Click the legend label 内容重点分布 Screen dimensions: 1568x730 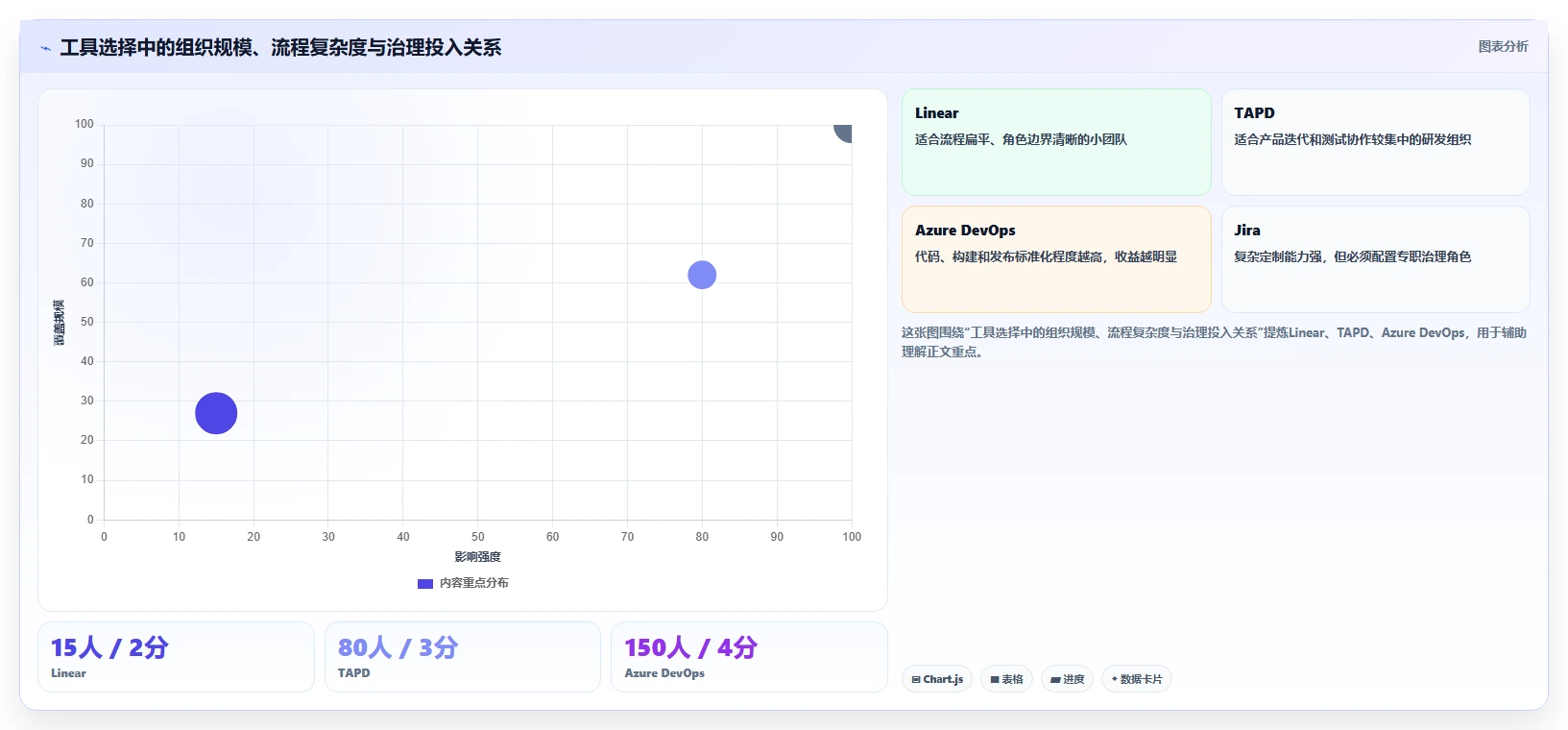click(474, 583)
